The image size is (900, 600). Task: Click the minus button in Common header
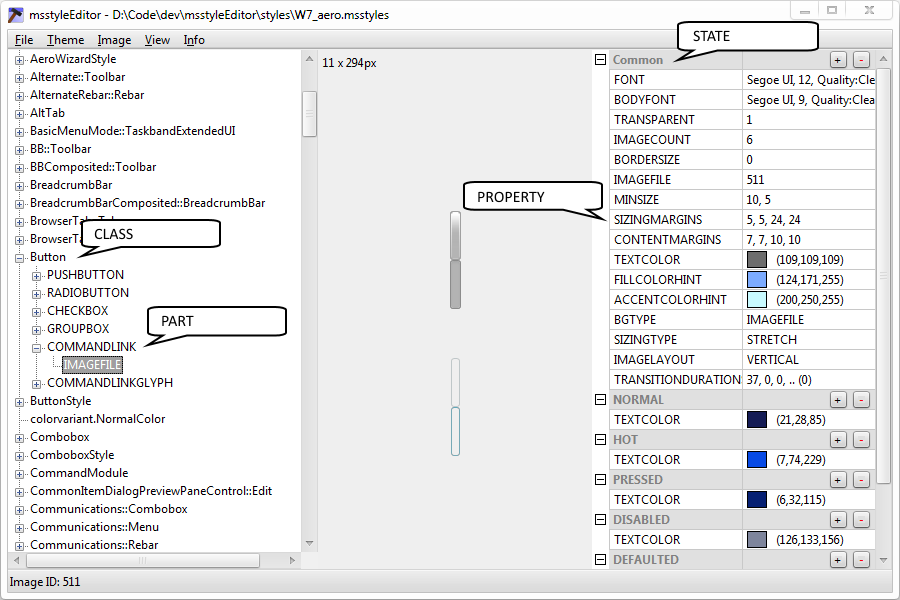(862, 60)
